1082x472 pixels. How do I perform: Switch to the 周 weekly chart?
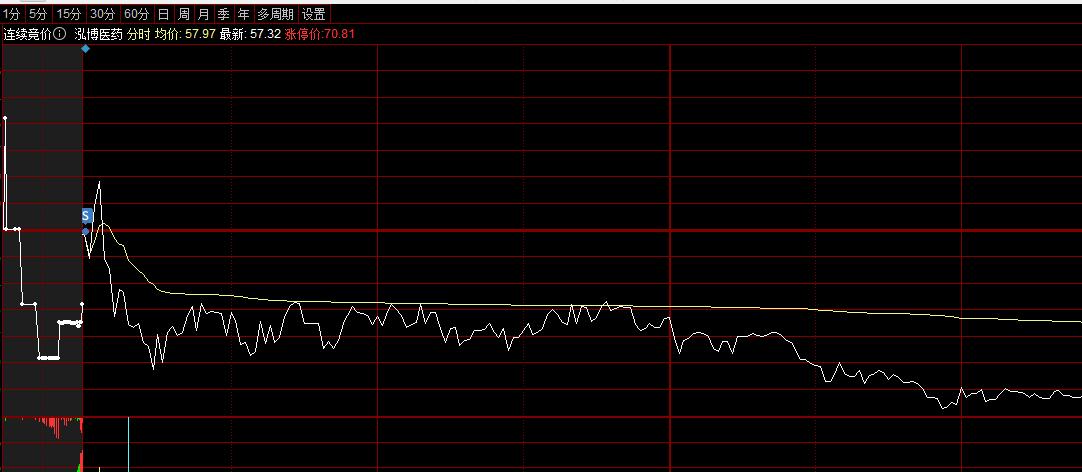(x=184, y=14)
